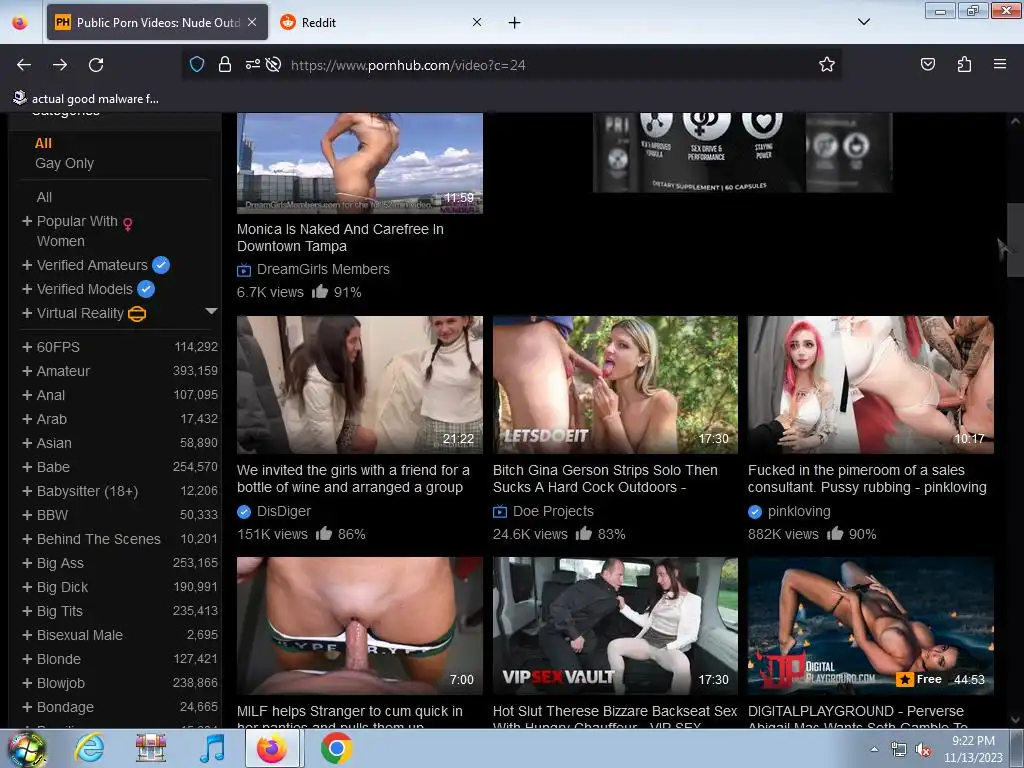The height and width of the screenshot is (768, 1024).
Task: Open the VIP Sex Vault video thumbnail
Action: (615, 626)
